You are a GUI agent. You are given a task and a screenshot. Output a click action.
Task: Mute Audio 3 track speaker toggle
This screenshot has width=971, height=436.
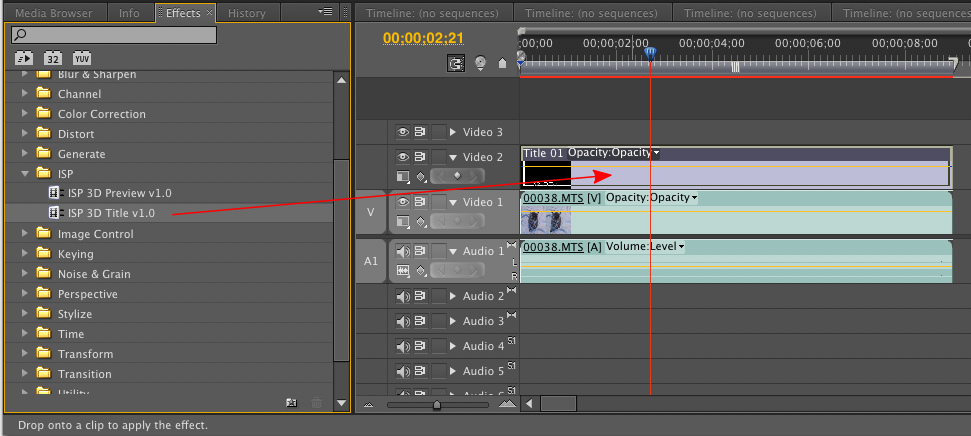pyautogui.click(x=403, y=321)
